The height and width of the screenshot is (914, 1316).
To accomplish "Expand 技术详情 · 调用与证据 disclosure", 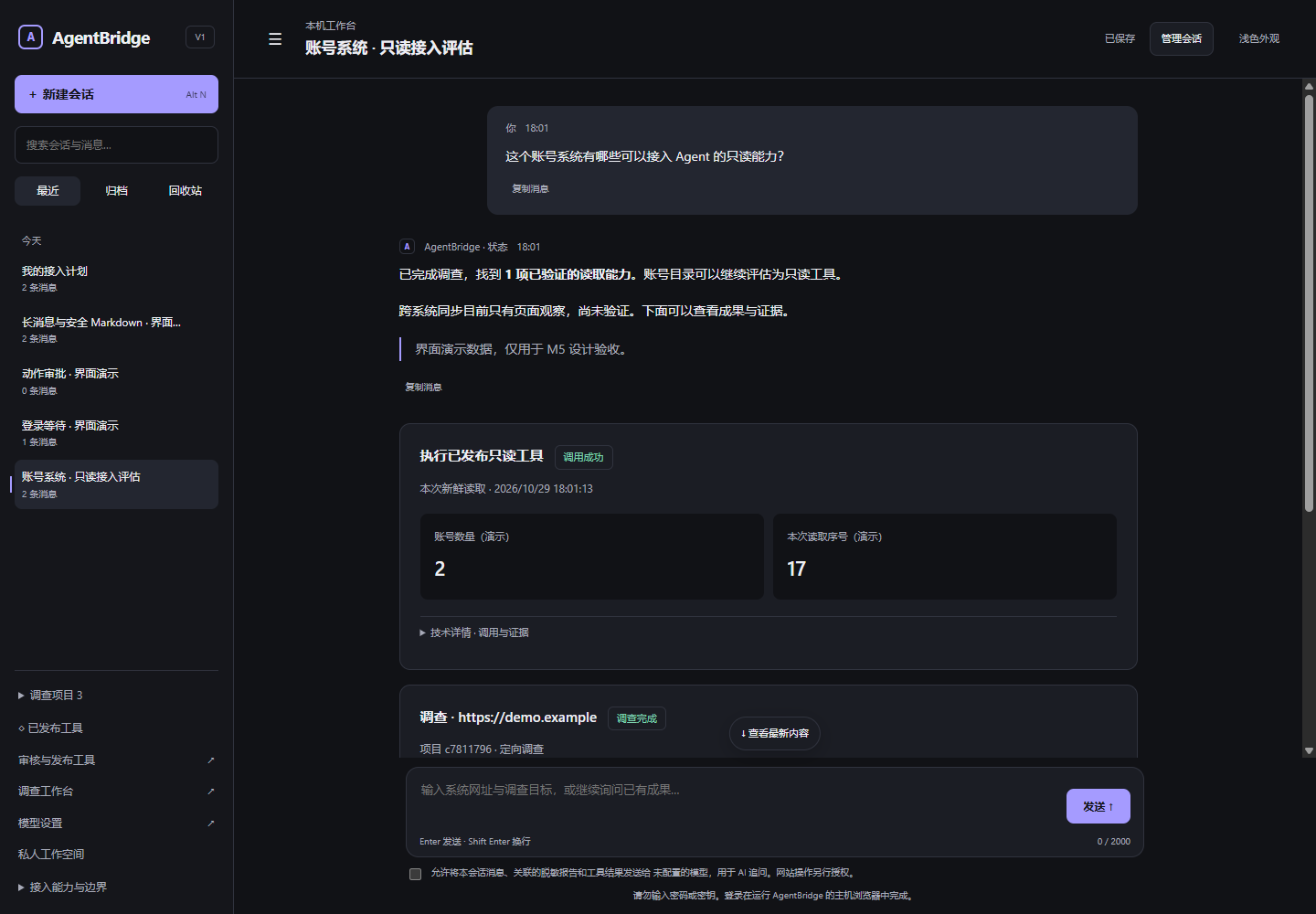I will (474, 632).
